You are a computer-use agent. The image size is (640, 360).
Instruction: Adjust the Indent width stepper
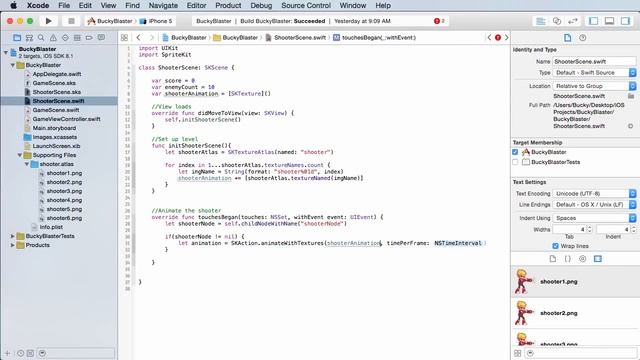click(633, 229)
